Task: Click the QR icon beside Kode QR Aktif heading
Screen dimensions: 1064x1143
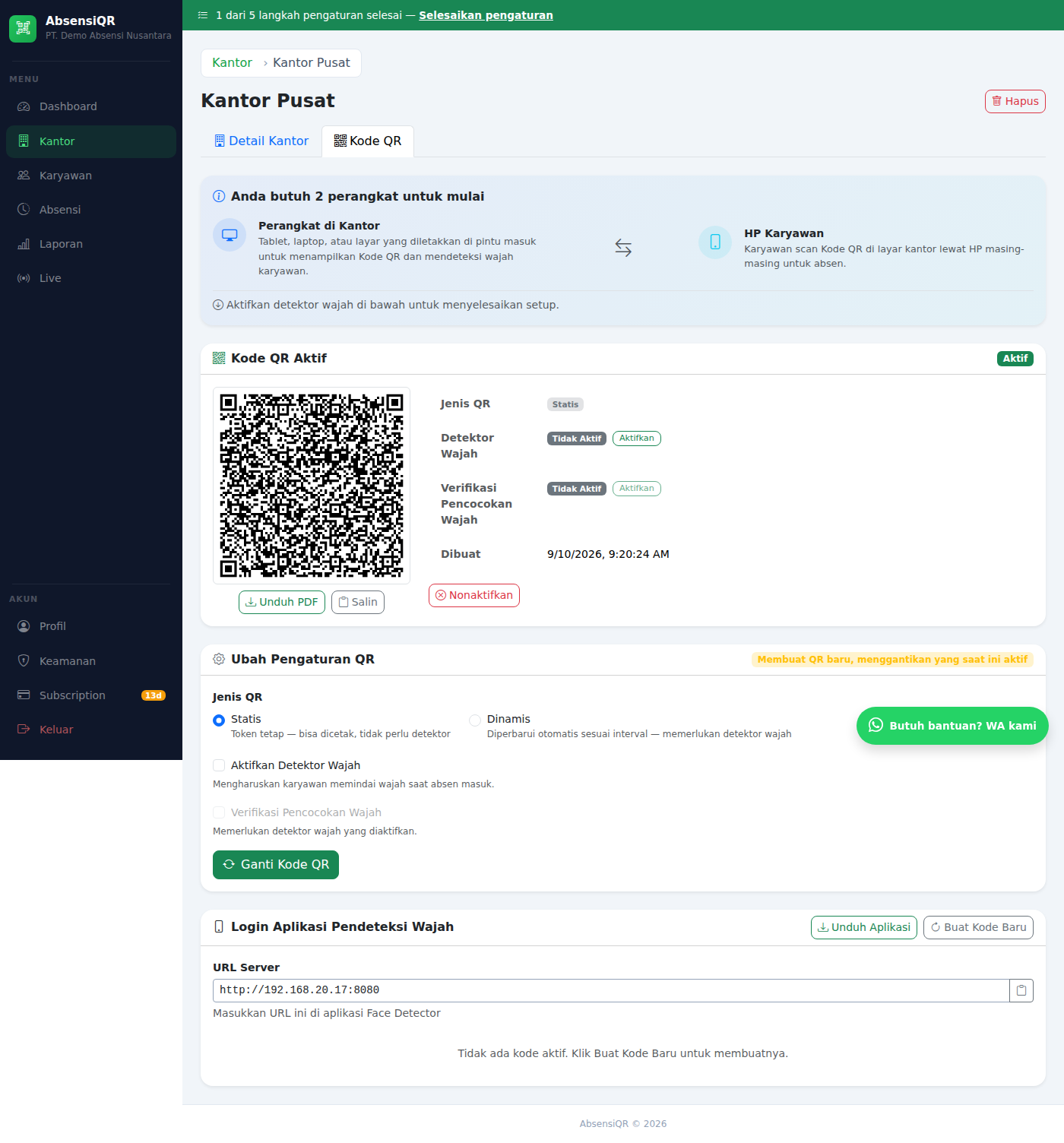Action: tap(219, 358)
